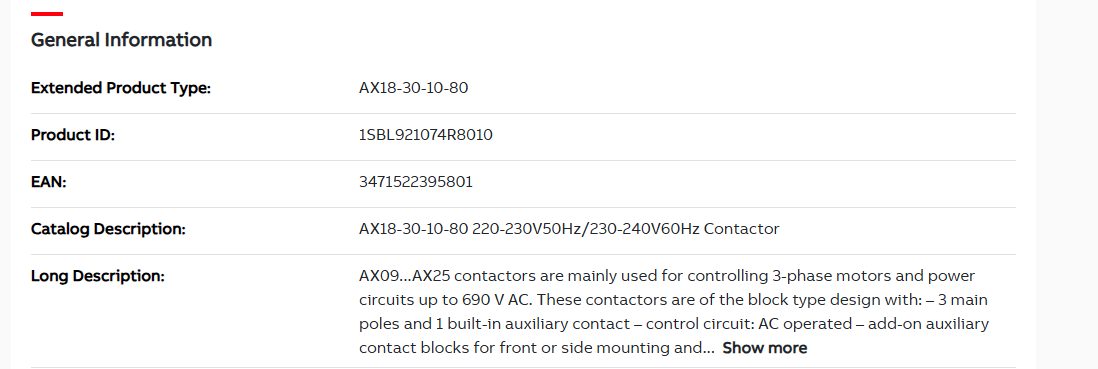1098x369 pixels.
Task: Click the General Information heading
Action: pyautogui.click(x=121, y=40)
